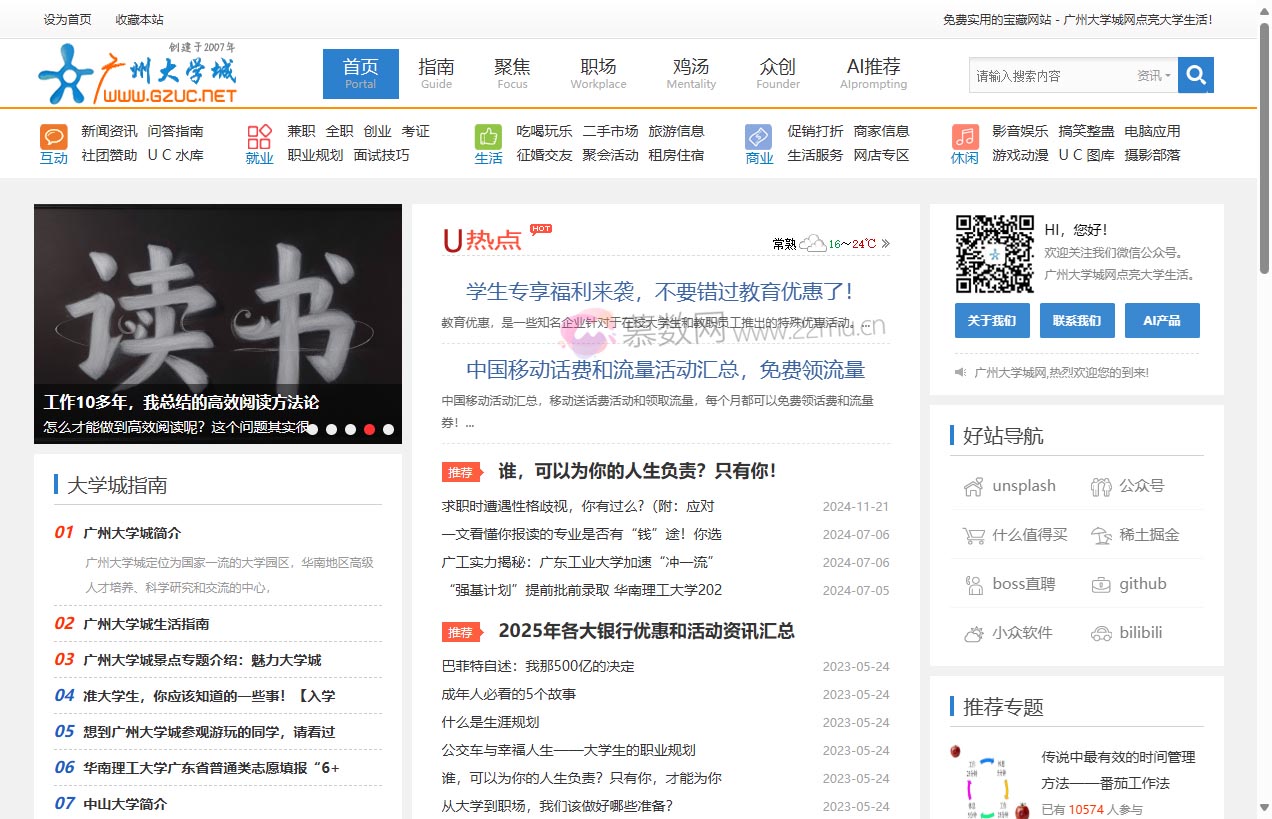Select the 互动 speech-bubble category icon
1272x819 pixels.
click(x=54, y=137)
